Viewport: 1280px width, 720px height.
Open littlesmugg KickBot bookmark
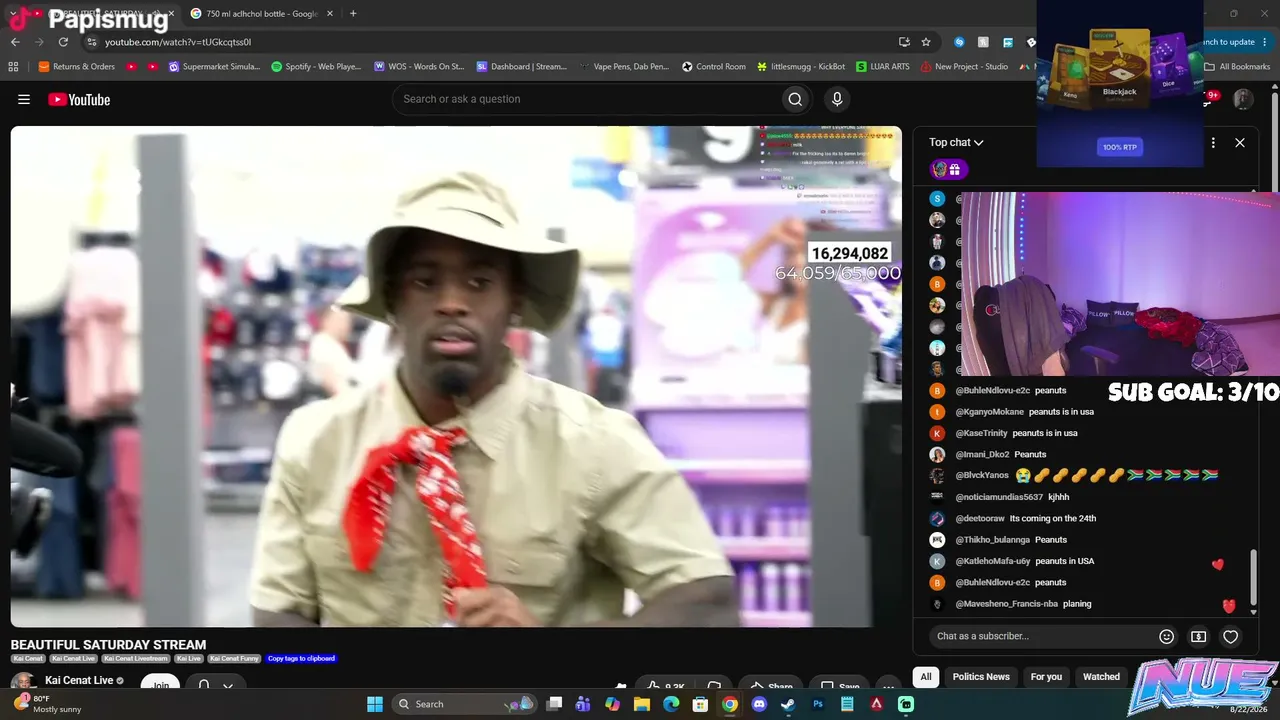coord(801,67)
